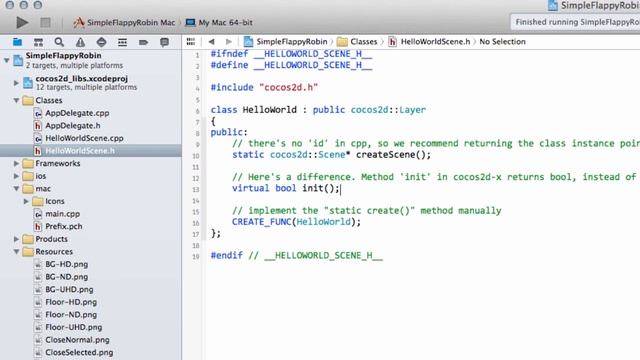This screenshot has height=360, width=640.
Task: Open AppDelegate.h
Action: coord(73,126)
